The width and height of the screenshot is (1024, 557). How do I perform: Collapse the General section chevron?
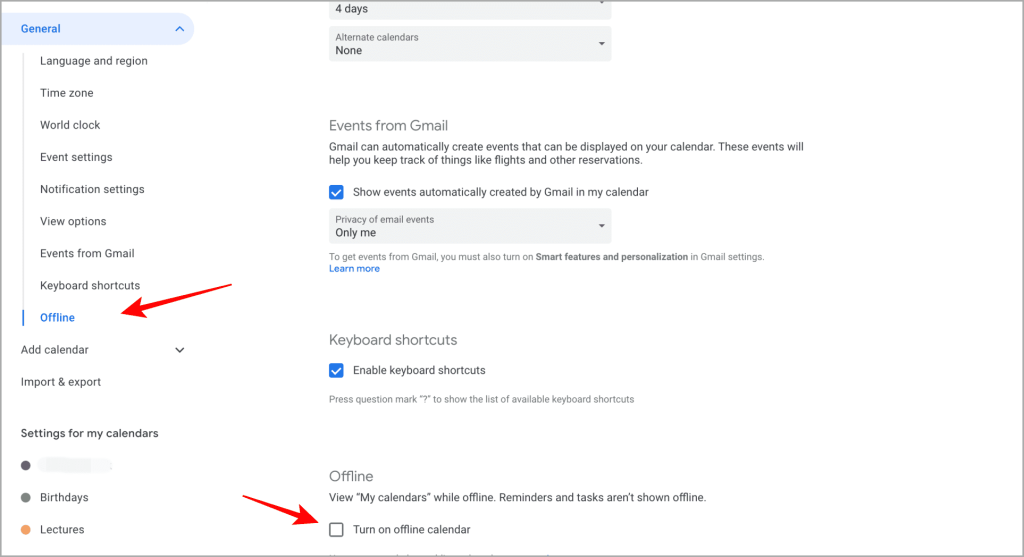point(180,29)
